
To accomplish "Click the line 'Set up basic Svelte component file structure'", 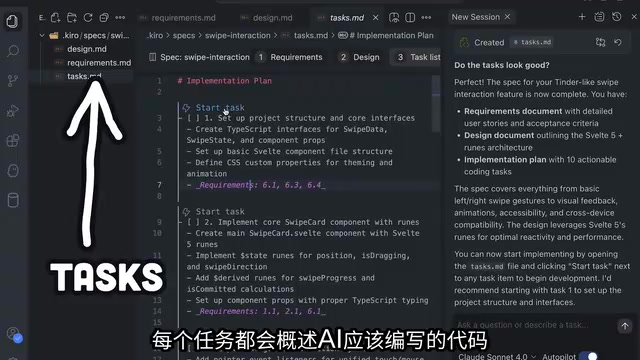I will (290, 151).
